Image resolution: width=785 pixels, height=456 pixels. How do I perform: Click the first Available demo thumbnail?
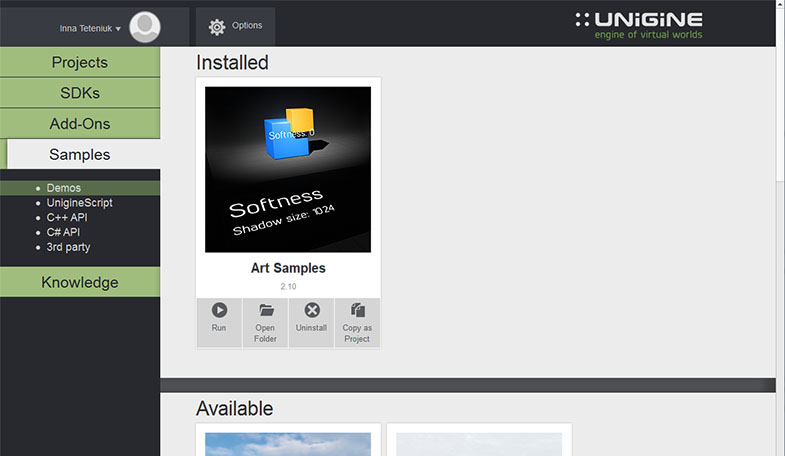tap(288, 444)
